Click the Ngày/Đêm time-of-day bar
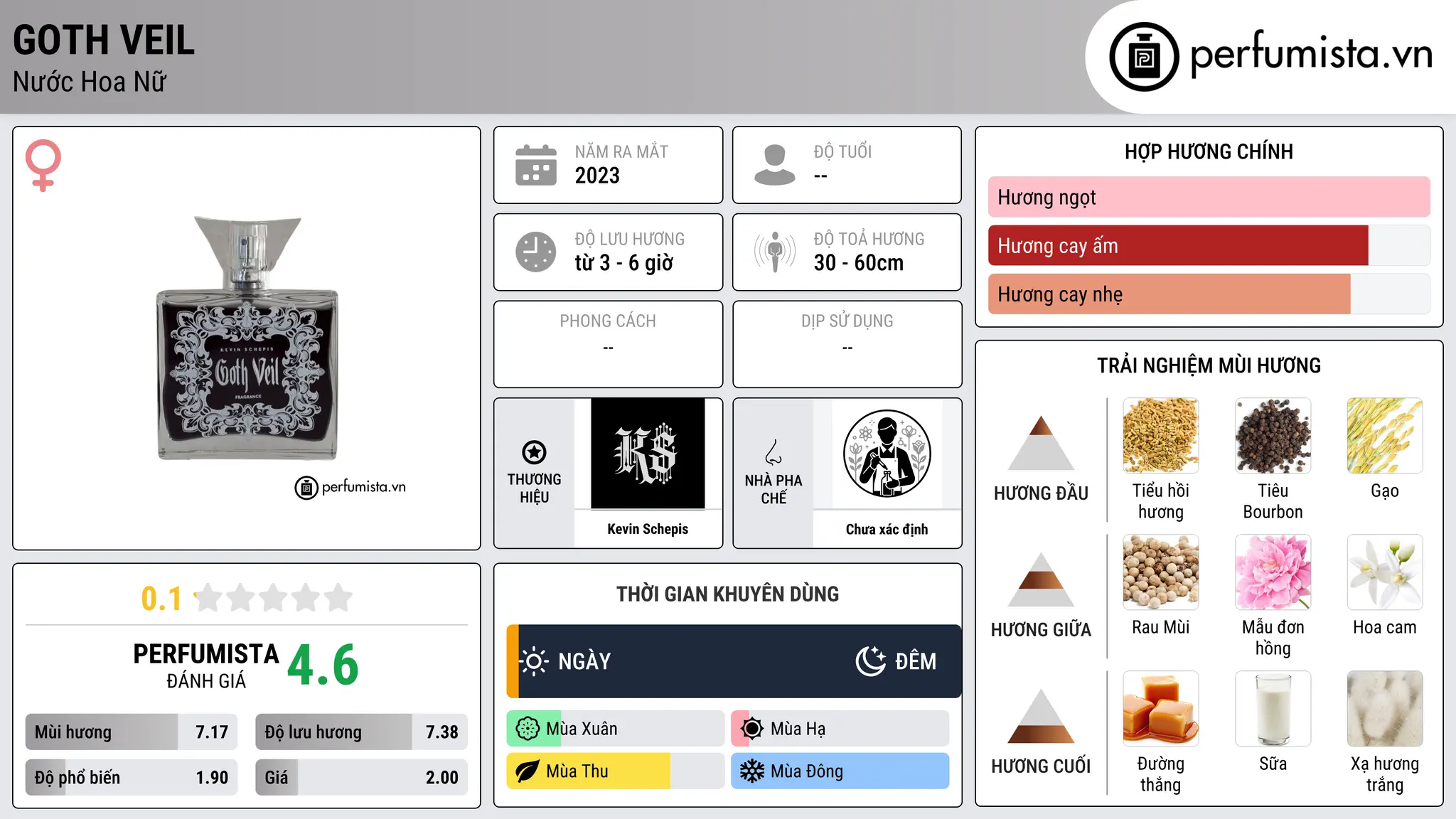Screen dimensions: 1456x819 click(x=734, y=661)
